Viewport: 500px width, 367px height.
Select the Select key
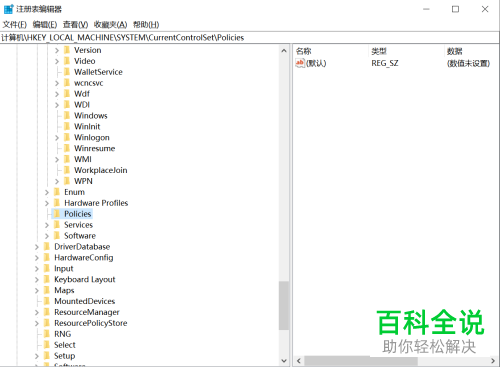[65, 345]
